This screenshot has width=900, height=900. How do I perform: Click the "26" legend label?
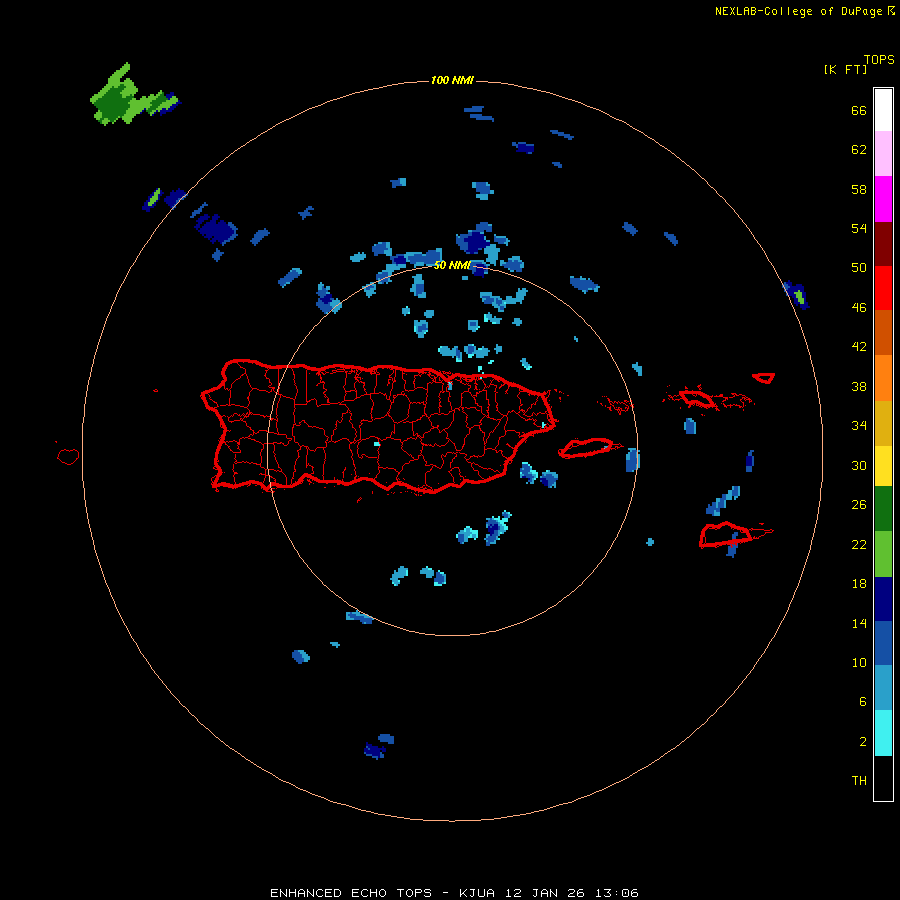click(859, 505)
